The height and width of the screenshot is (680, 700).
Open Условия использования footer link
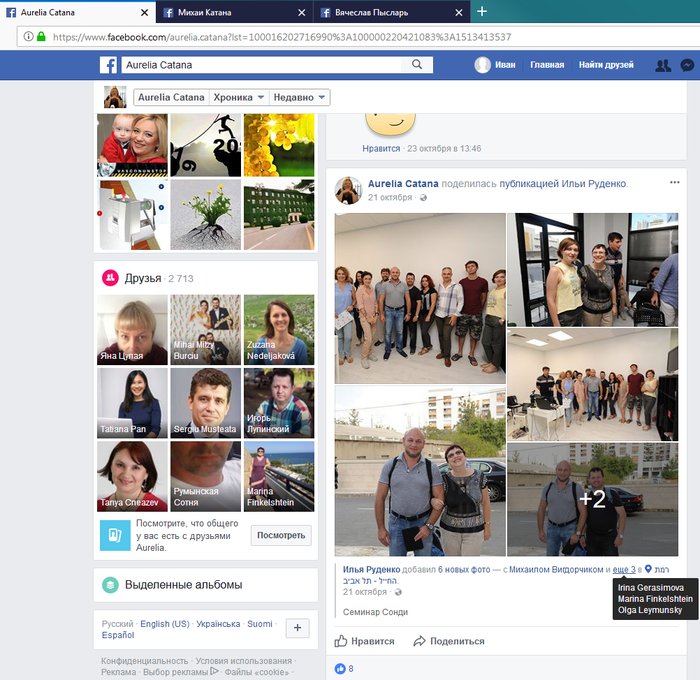pyautogui.click(x=244, y=660)
